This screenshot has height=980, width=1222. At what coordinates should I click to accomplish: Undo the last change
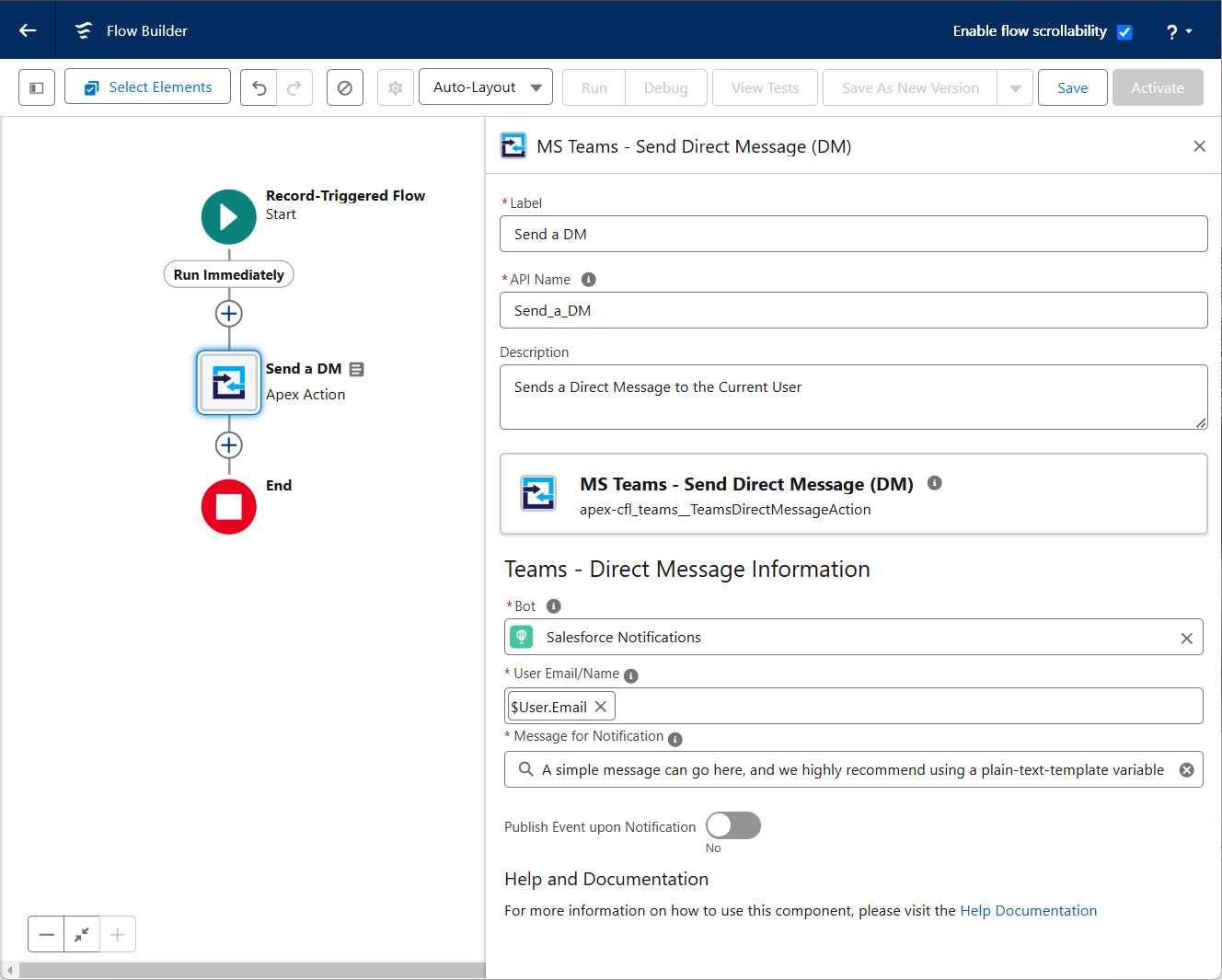point(259,87)
